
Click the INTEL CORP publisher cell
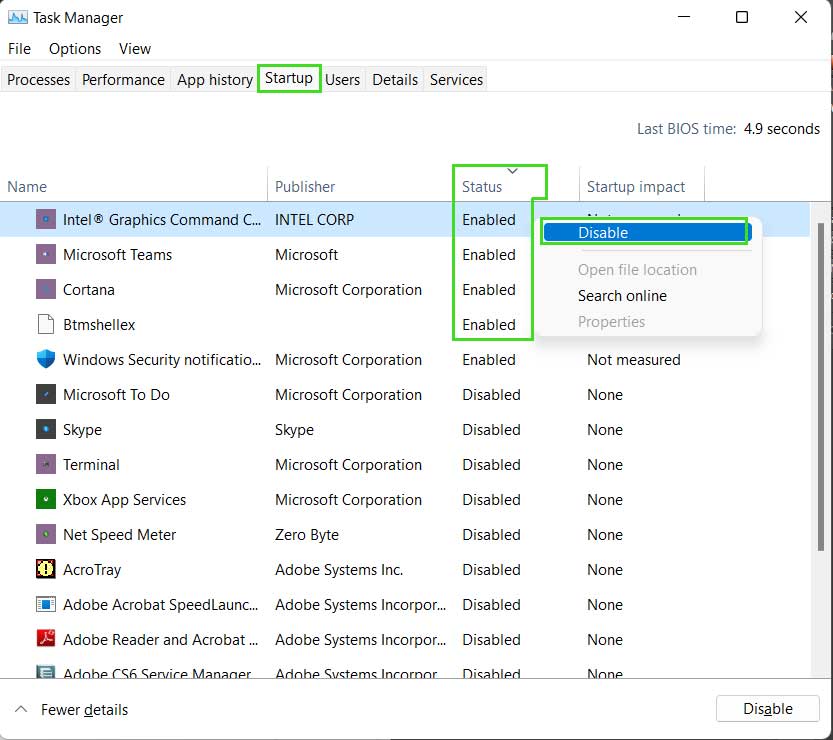click(314, 220)
